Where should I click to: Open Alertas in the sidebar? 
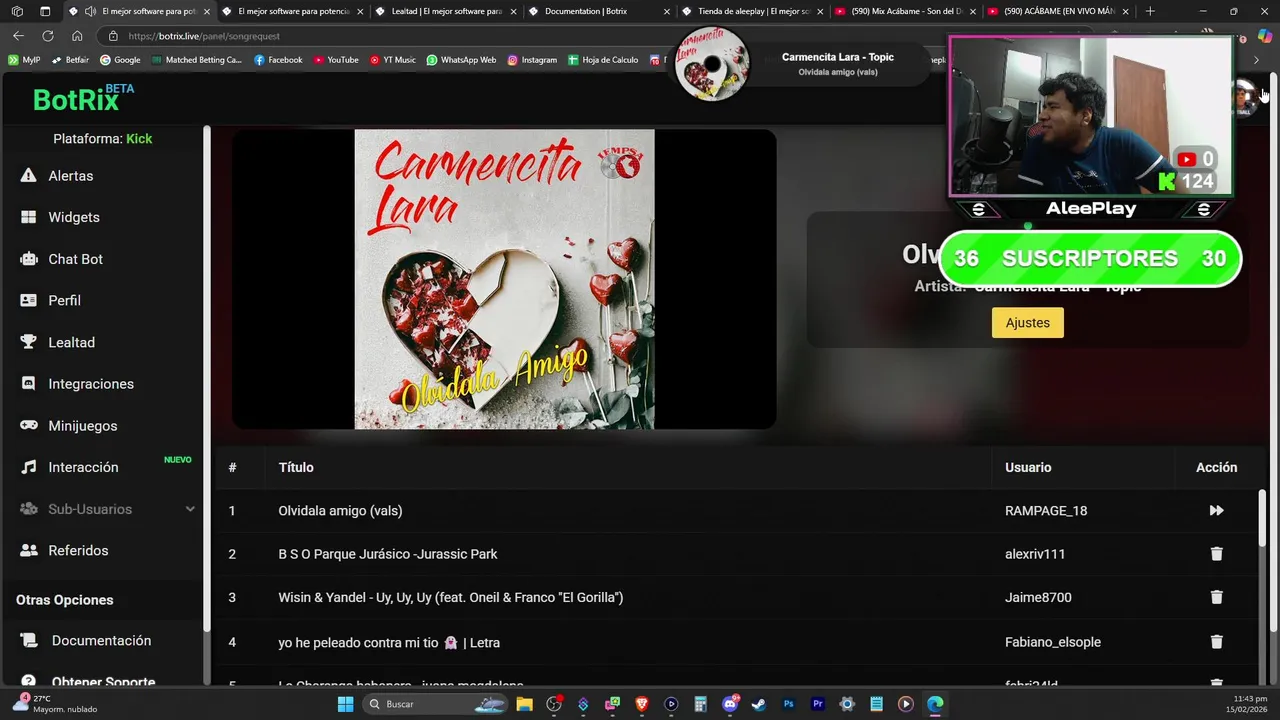tap(70, 176)
